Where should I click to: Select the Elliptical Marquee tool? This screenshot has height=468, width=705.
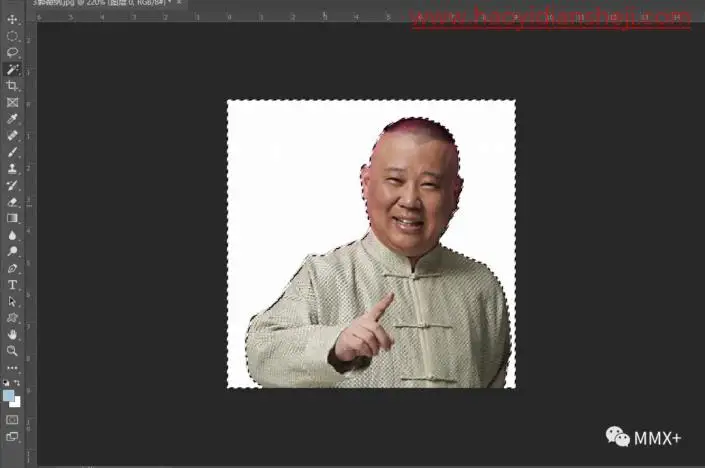[x=12, y=36]
